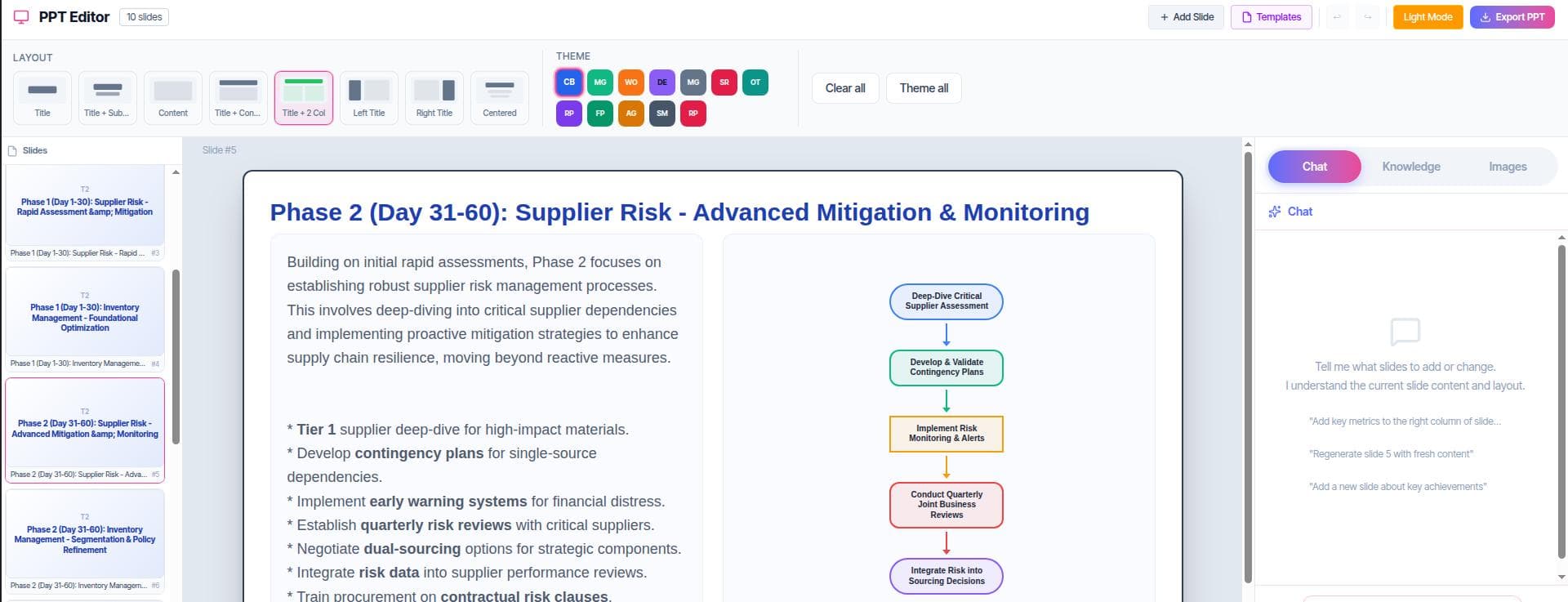The height and width of the screenshot is (602, 1568).
Task: Click the Theme all button
Action: pos(924,88)
